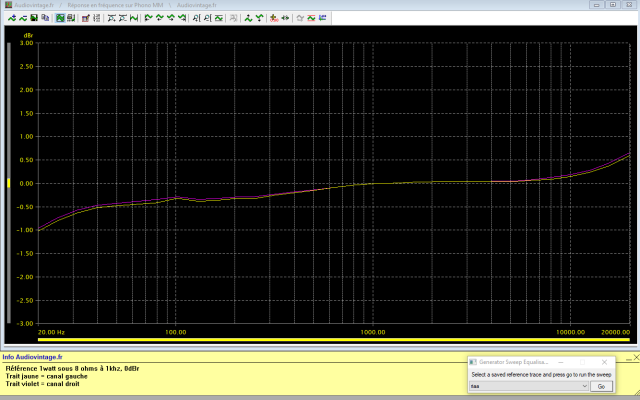Maximize the main Audiovintage.fr window
This screenshot has height=400, width=640.
[613, 5]
